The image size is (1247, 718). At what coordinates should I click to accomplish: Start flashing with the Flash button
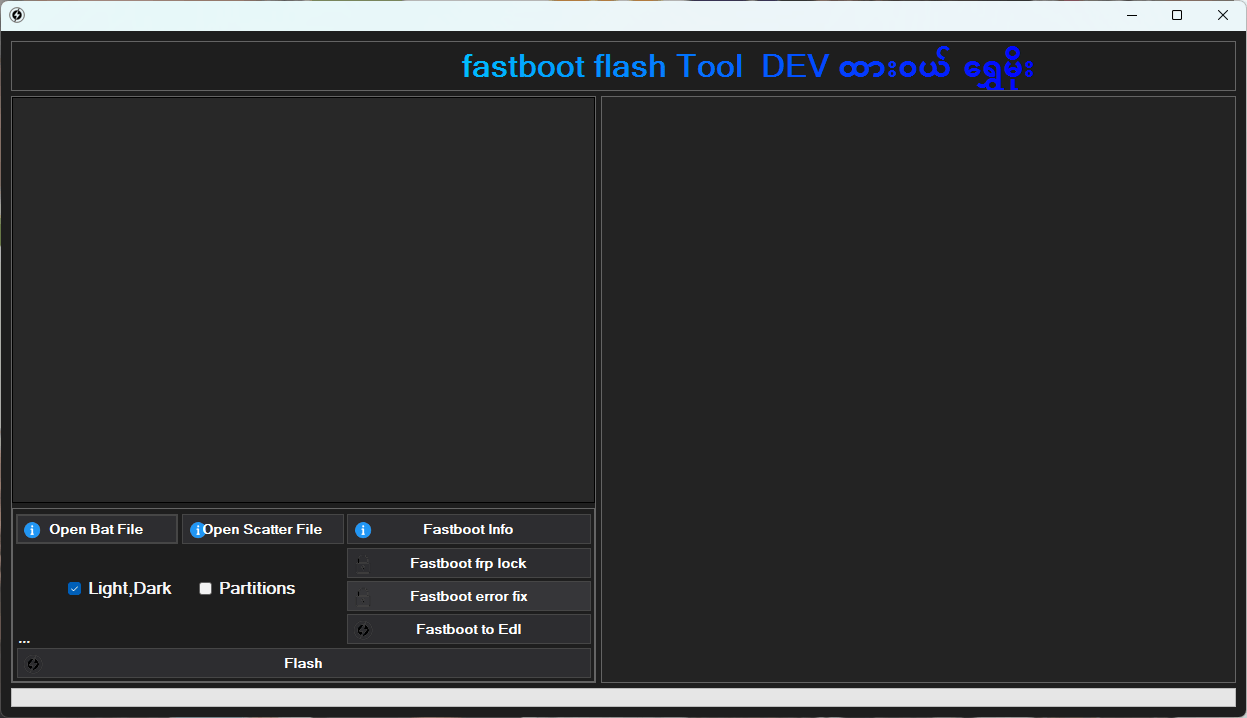(x=303, y=663)
